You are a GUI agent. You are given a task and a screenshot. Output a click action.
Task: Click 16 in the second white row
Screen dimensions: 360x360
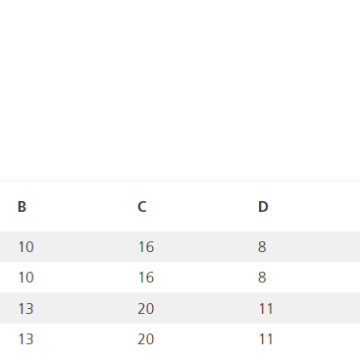click(146, 277)
